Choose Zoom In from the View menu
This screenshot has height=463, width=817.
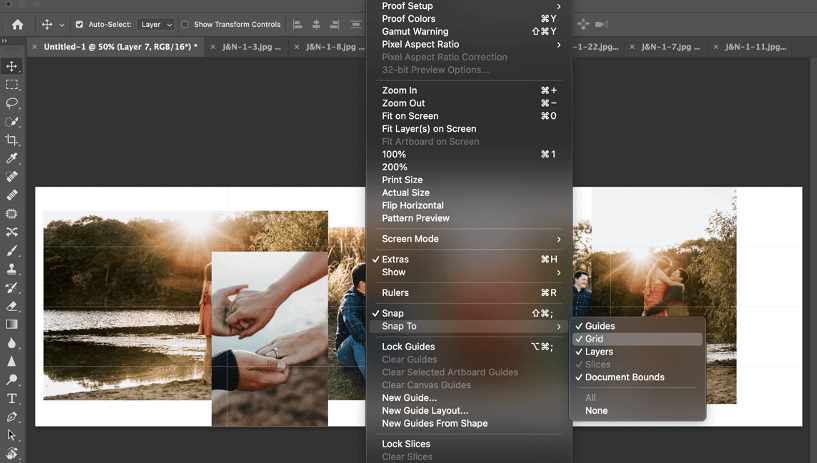[467, 91]
